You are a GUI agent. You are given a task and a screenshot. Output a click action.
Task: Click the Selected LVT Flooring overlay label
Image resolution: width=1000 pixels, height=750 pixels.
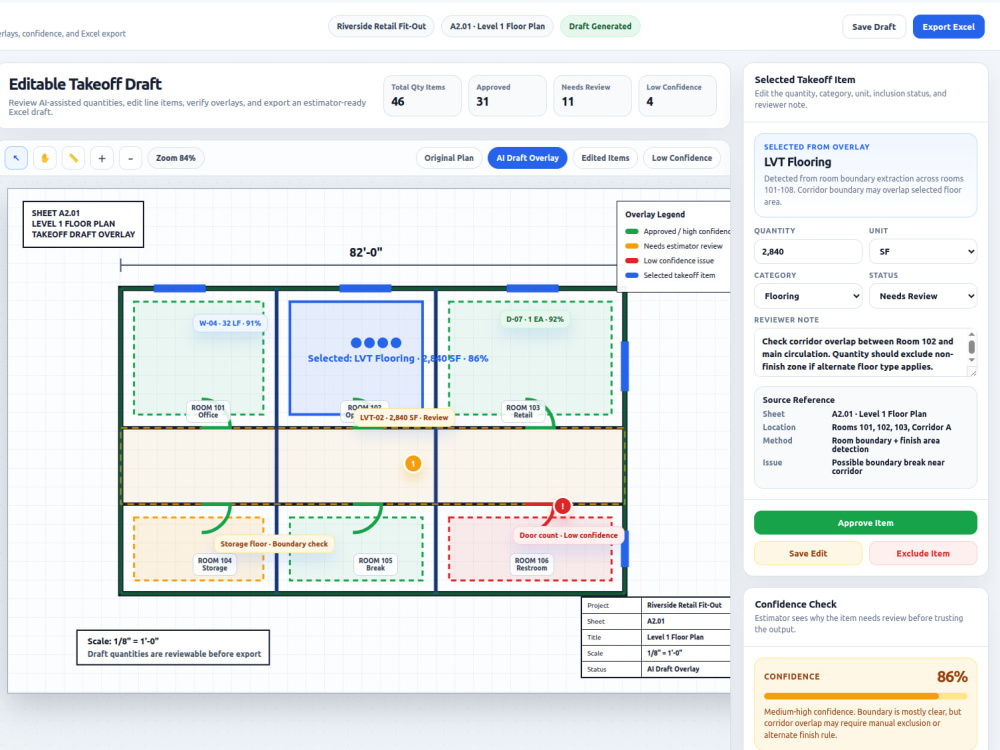tap(398, 358)
